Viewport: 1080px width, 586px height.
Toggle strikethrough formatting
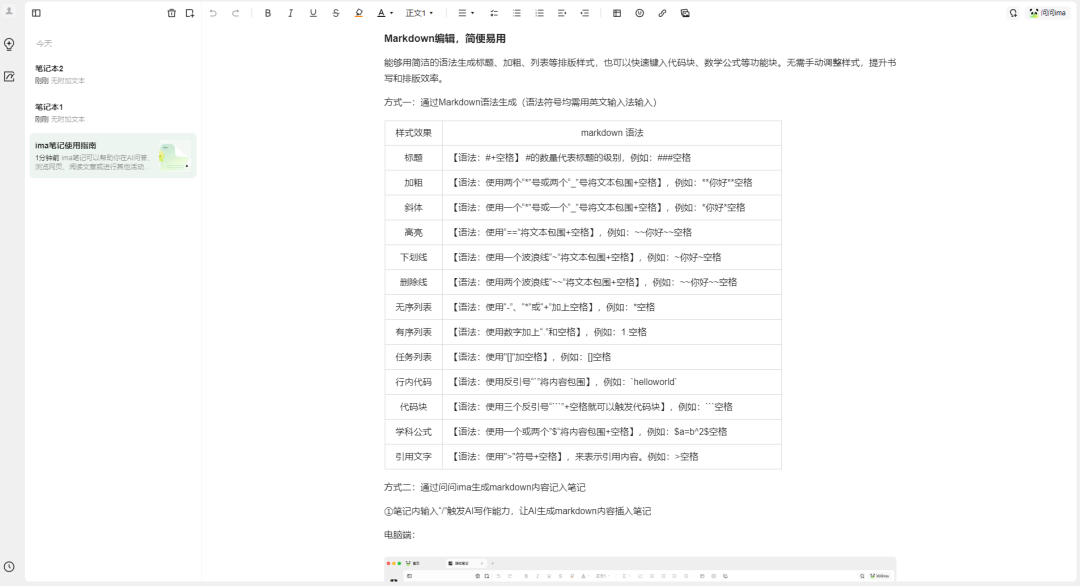pos(336,13)
